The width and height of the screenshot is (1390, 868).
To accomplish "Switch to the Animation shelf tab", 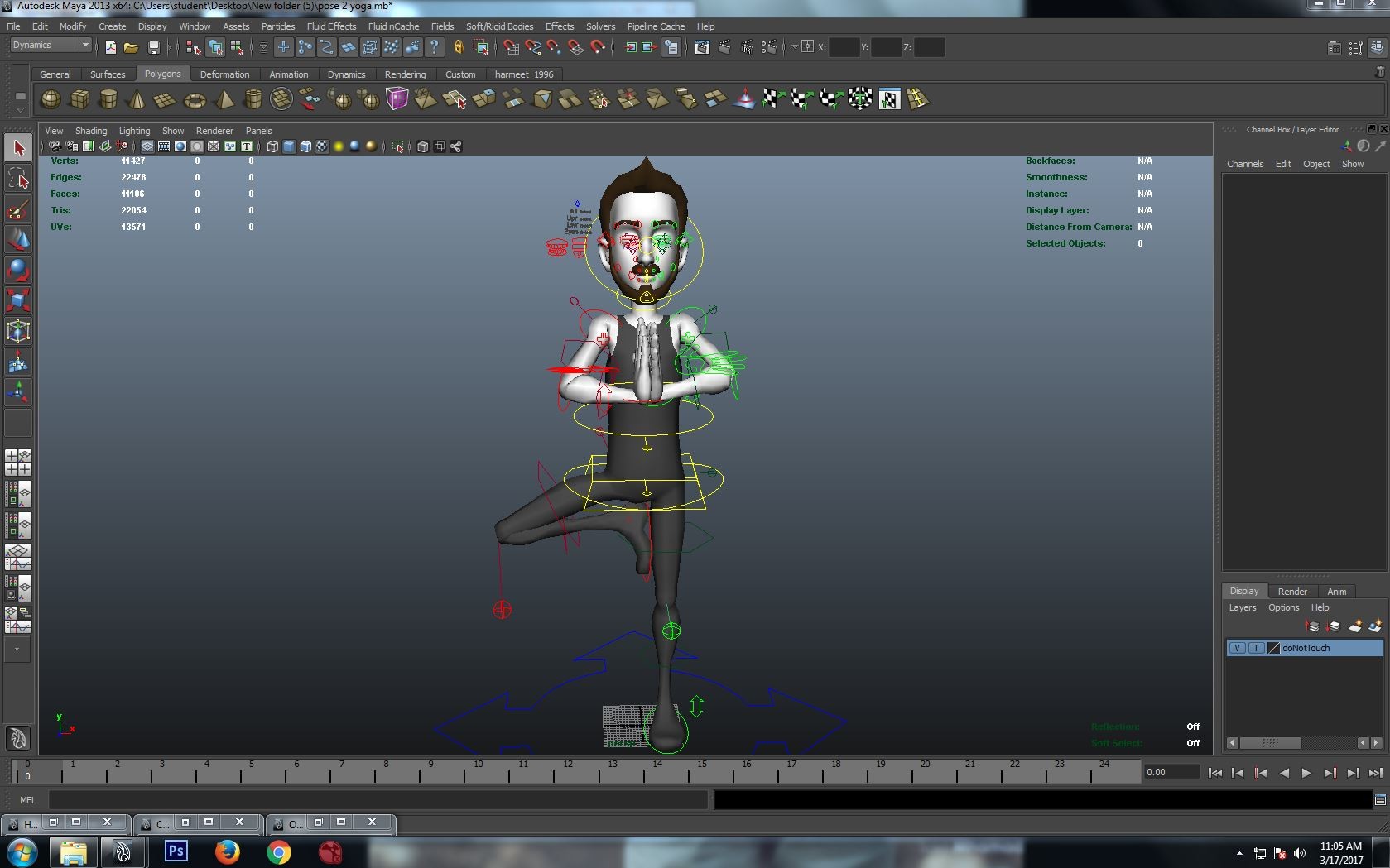I will 288,74.
